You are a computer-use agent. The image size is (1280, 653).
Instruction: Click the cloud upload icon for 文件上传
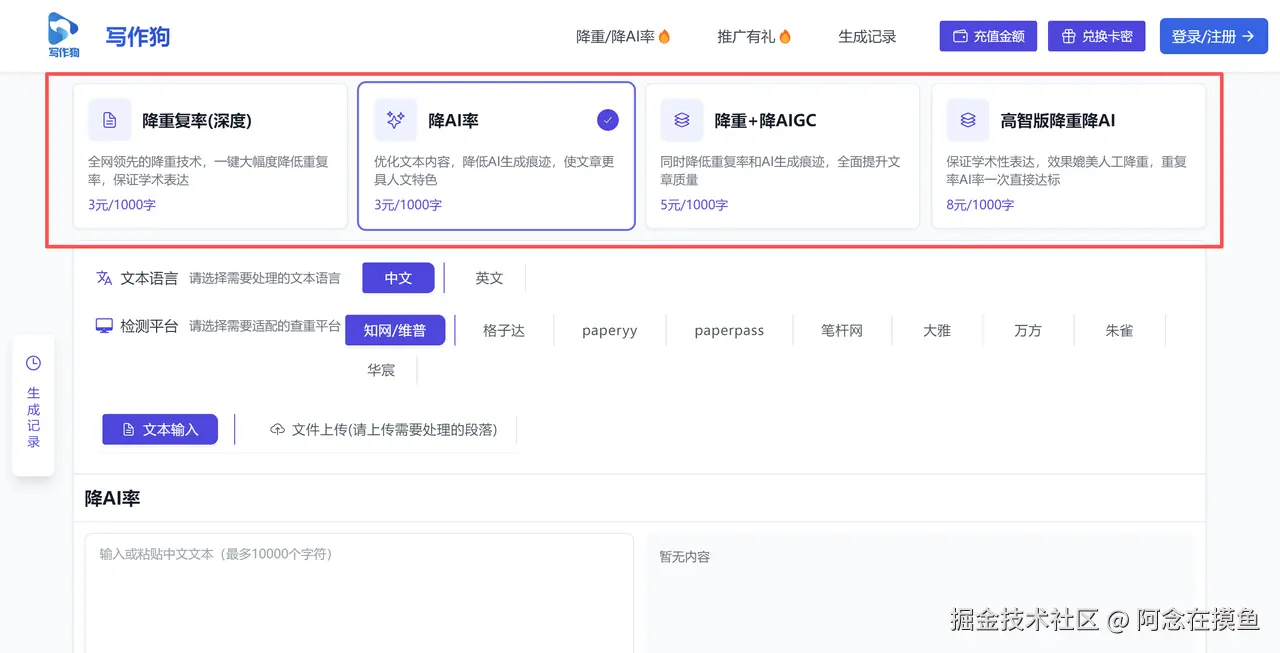coord(278,429)
